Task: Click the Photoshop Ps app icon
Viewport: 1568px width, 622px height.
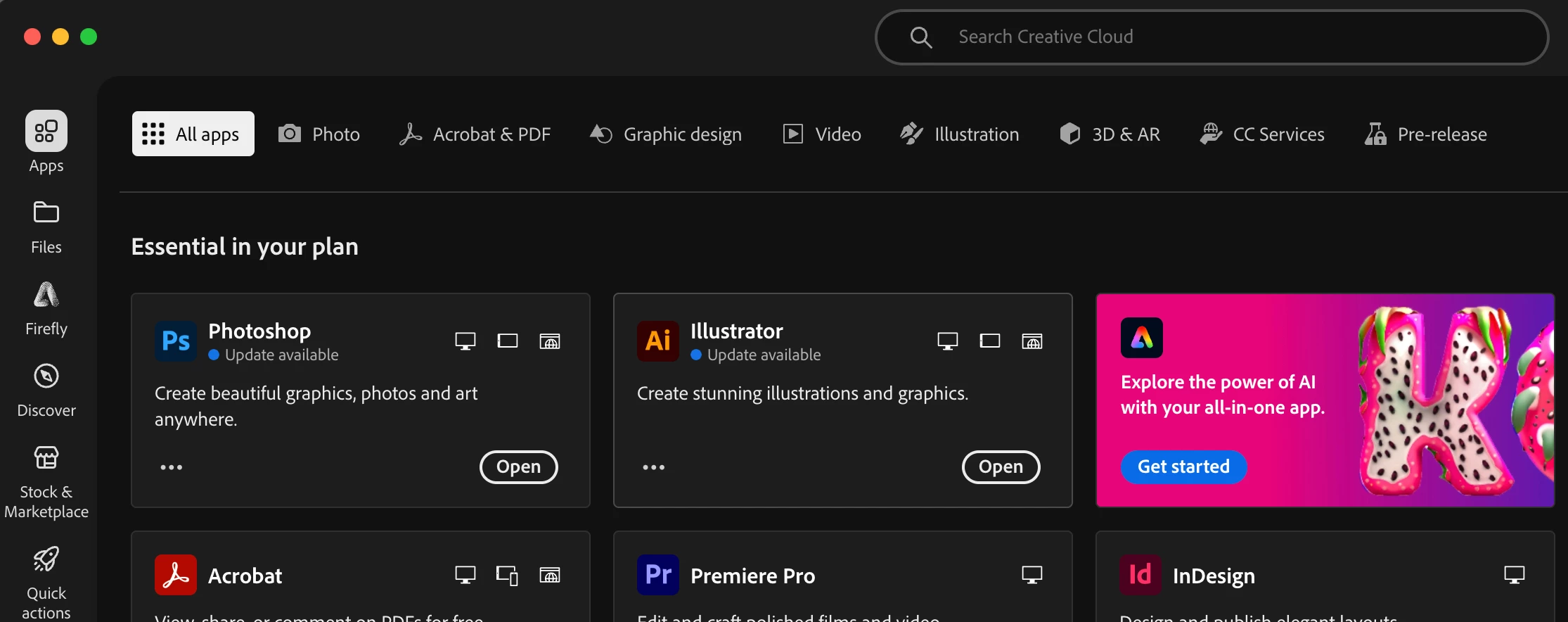Action: pos(176,341)
